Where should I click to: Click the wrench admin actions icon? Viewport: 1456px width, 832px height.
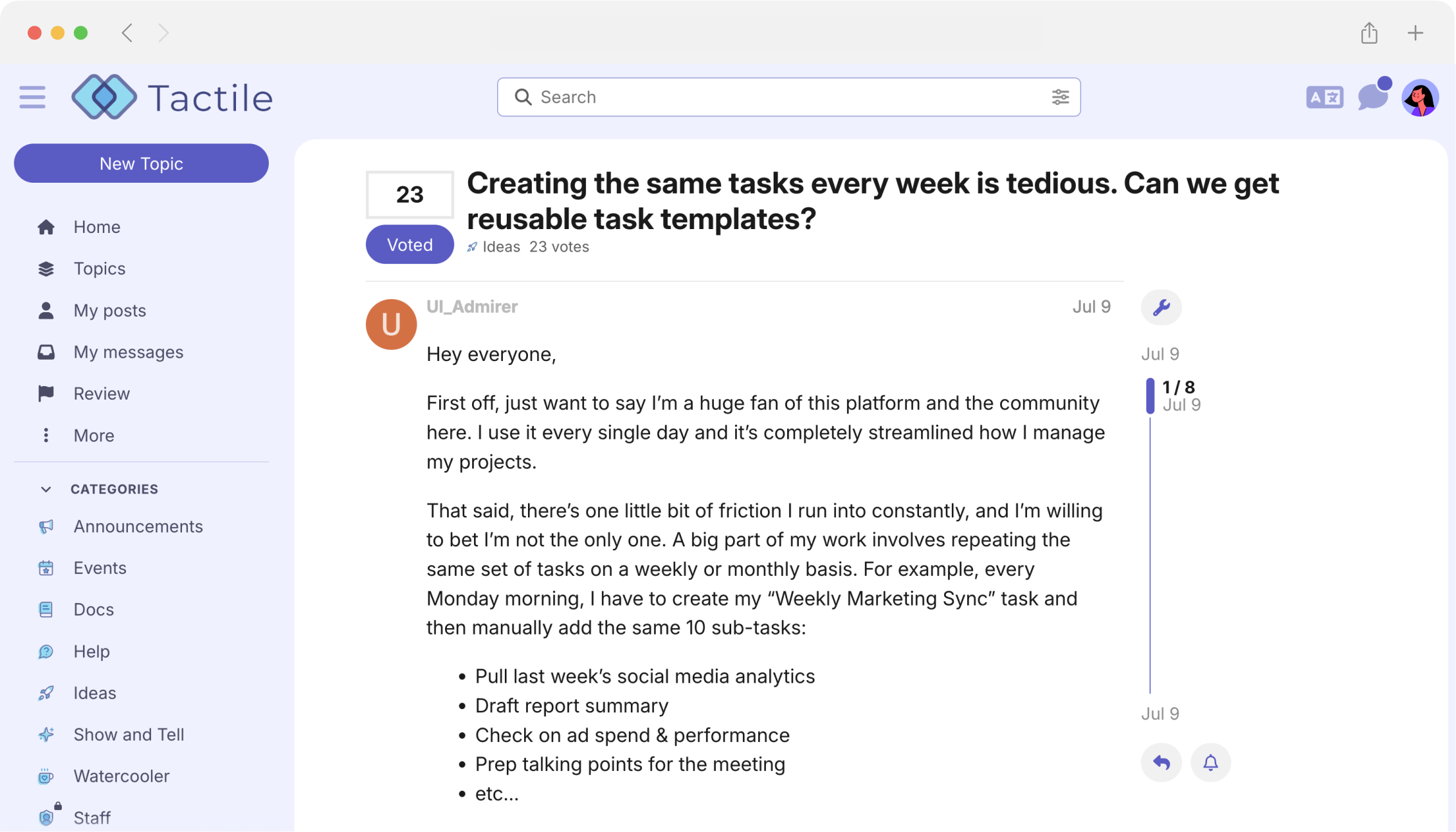pyautogui.click(x=1161, y=307)
